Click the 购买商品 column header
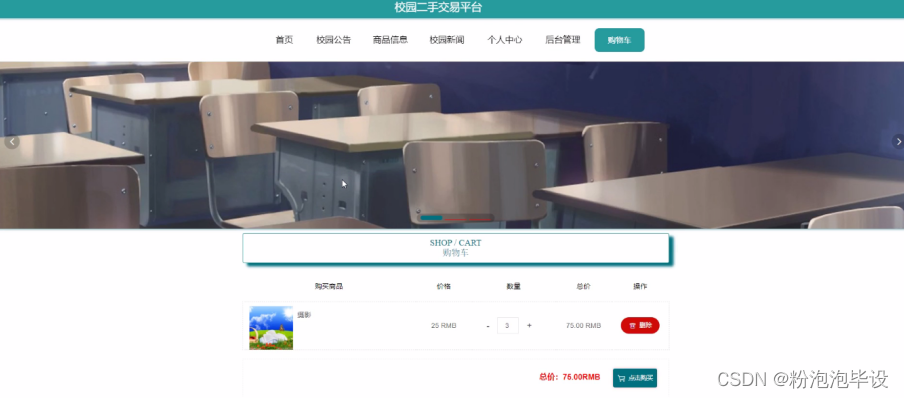904x398 pixels. click(329, 286)
